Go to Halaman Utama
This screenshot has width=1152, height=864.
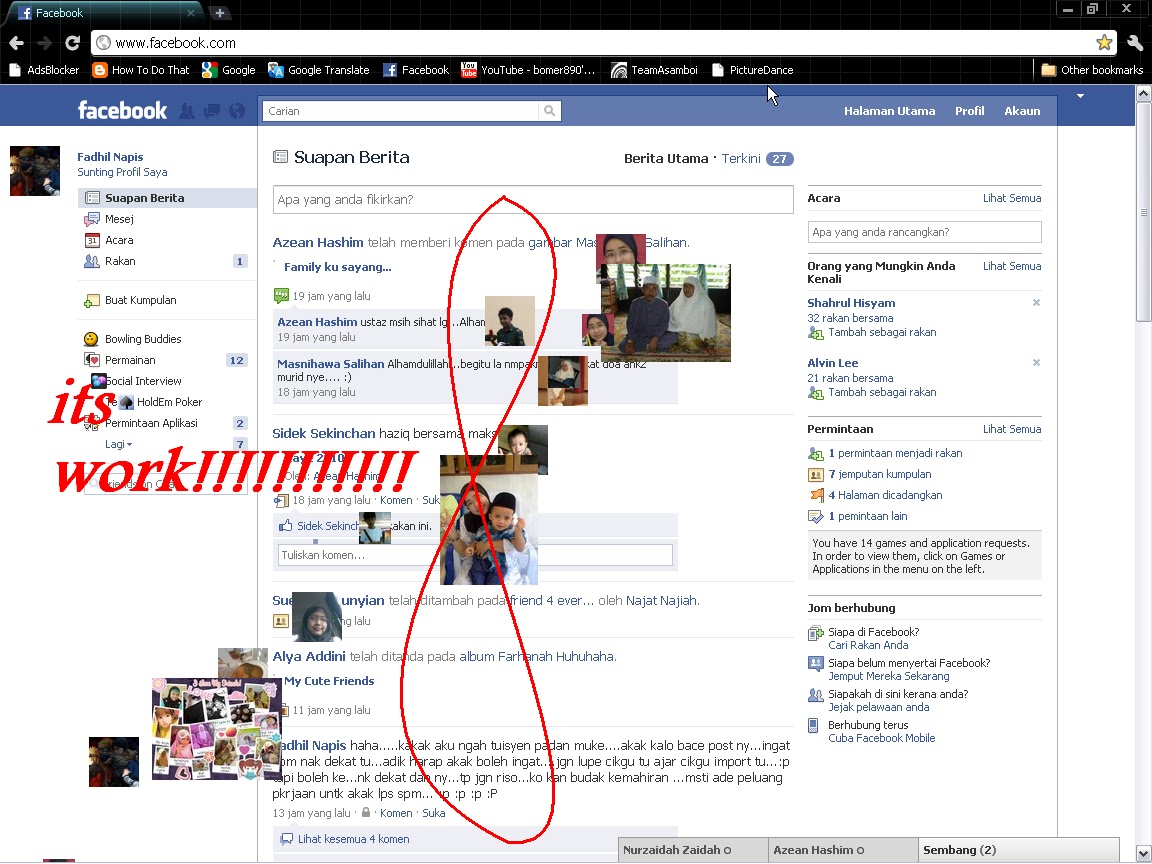889,111
